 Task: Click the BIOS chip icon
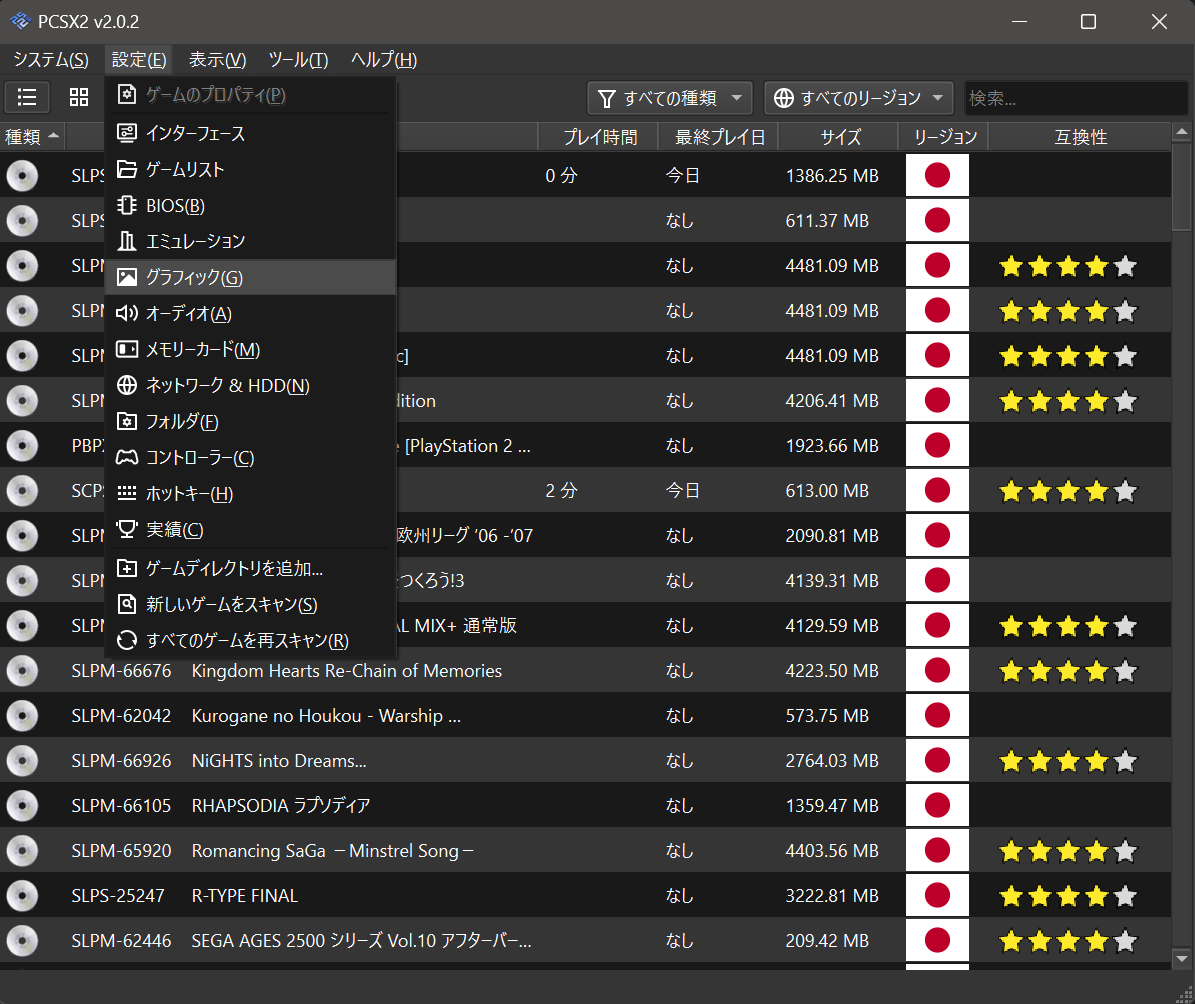click(127, 205)
